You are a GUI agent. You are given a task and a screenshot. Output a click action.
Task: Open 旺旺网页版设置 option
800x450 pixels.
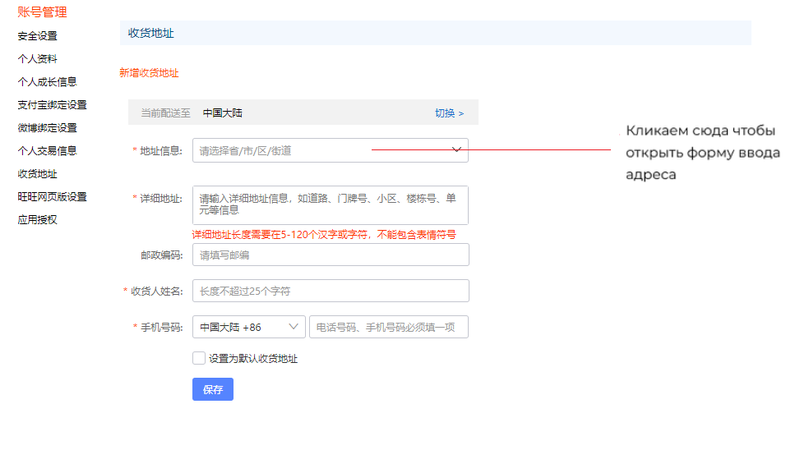52,197
